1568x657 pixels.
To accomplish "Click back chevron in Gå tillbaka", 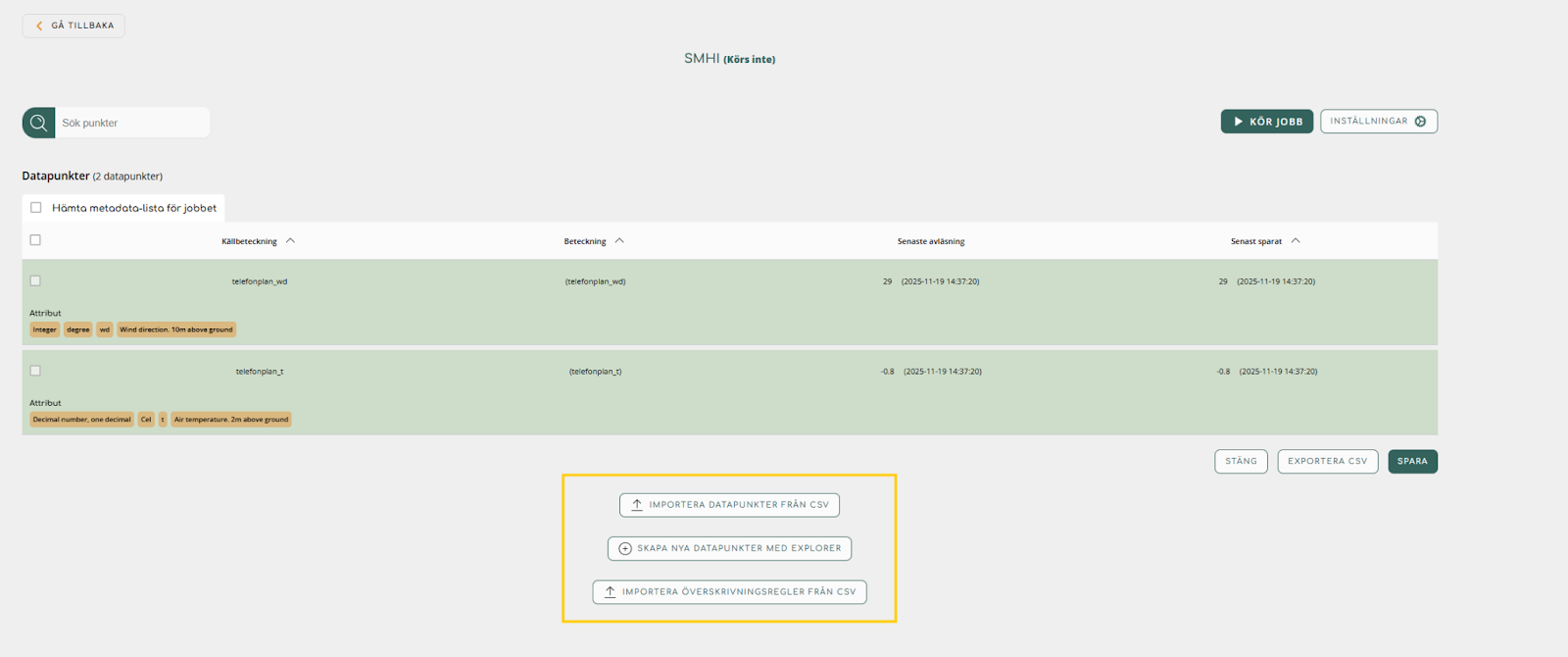I will pyautogui.click(x=39, y=25).
